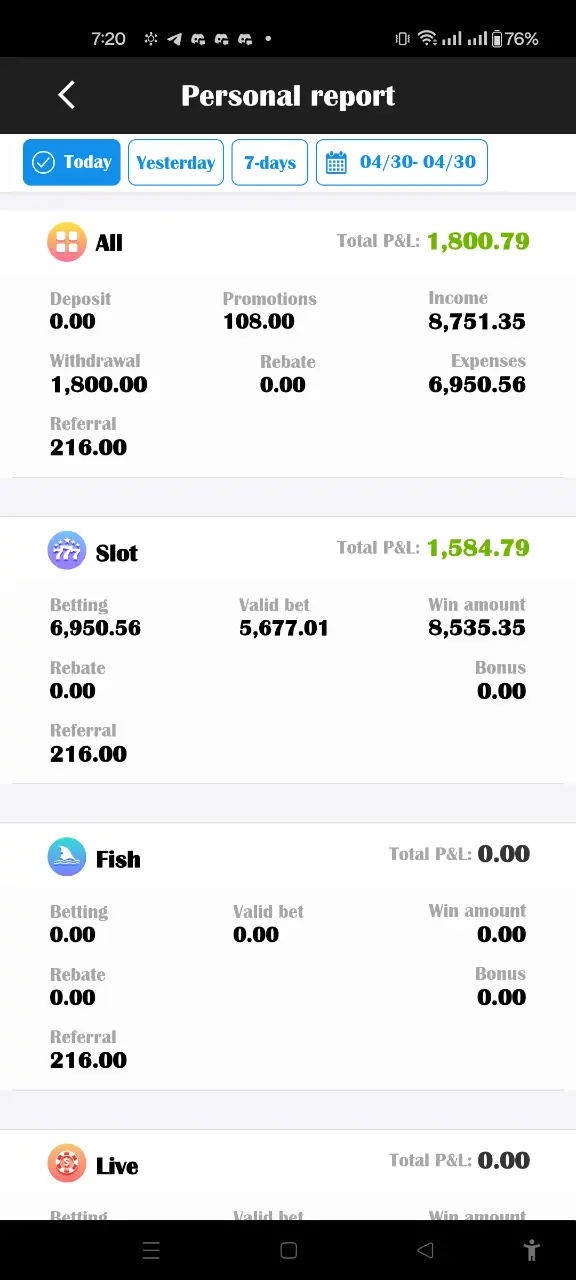Tap the Personal report title
576x1280 pixels.
pos(288,96)
